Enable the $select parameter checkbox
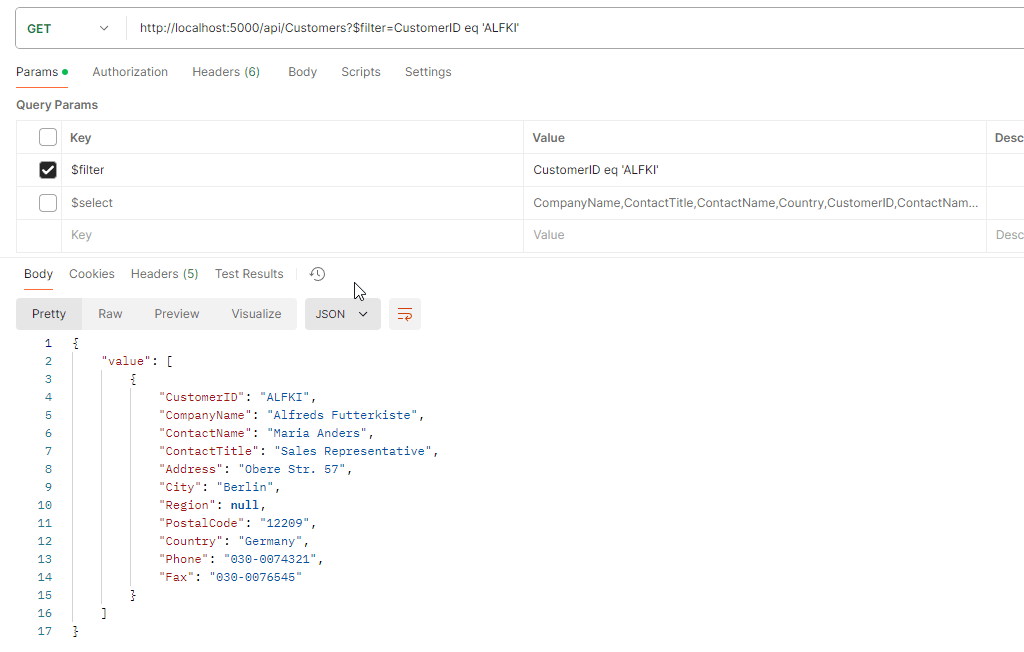1024x652 pixels. (48, 203)
